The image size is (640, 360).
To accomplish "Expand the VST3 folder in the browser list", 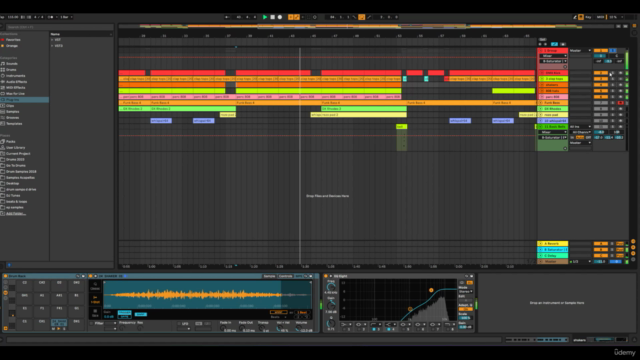I will [52, 46].
